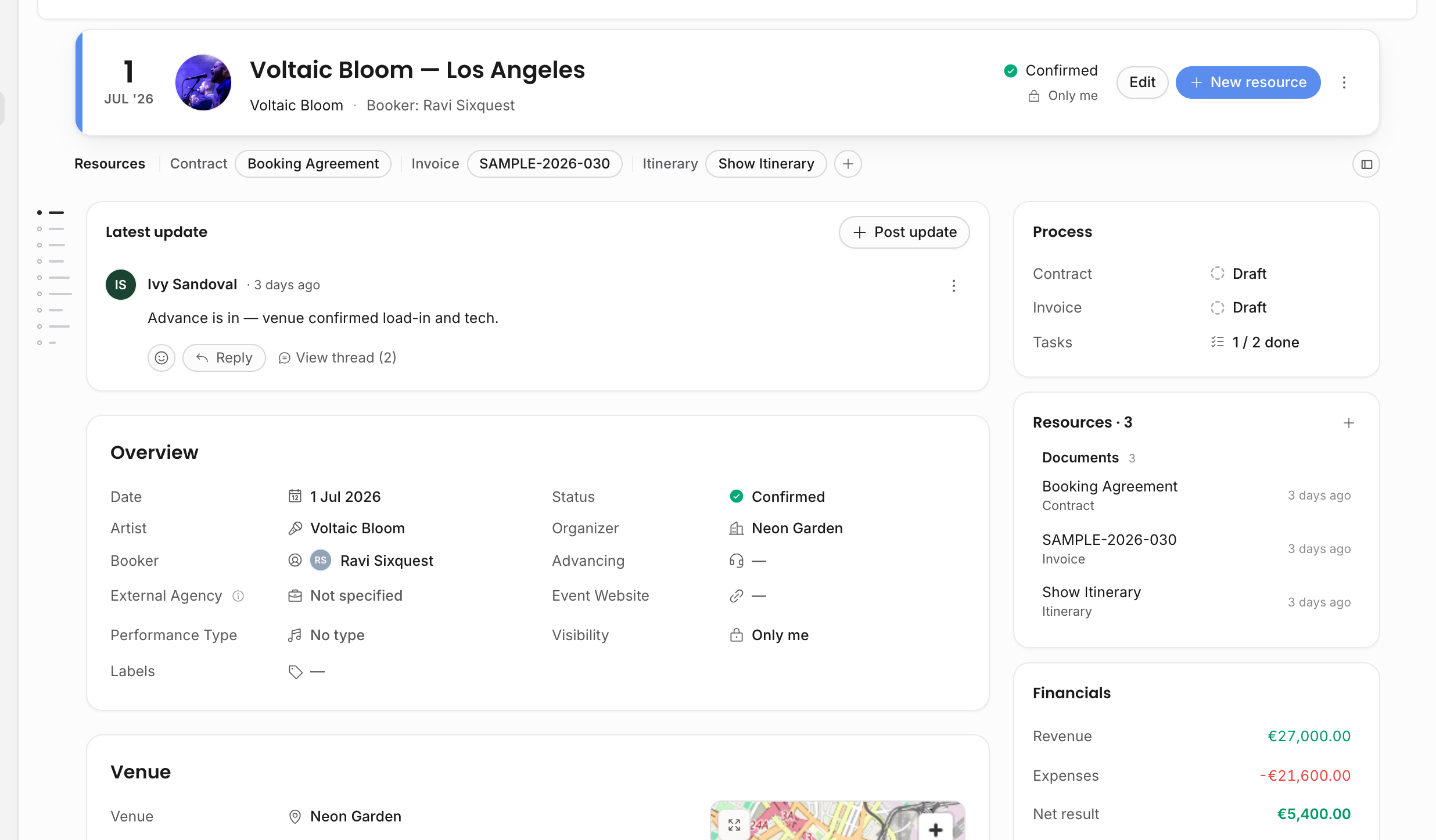Click Voltaic Bloom artist name under title

[x=296, y=105]
